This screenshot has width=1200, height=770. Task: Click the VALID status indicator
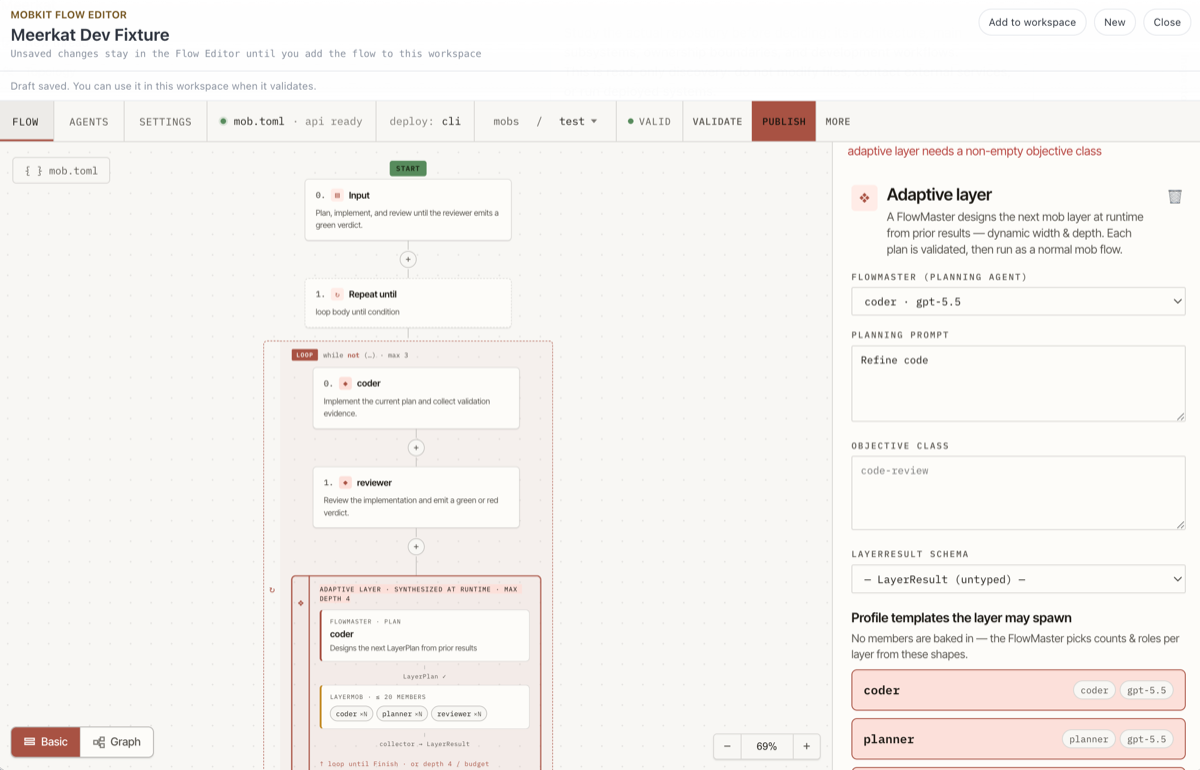(x=649, y=121)
